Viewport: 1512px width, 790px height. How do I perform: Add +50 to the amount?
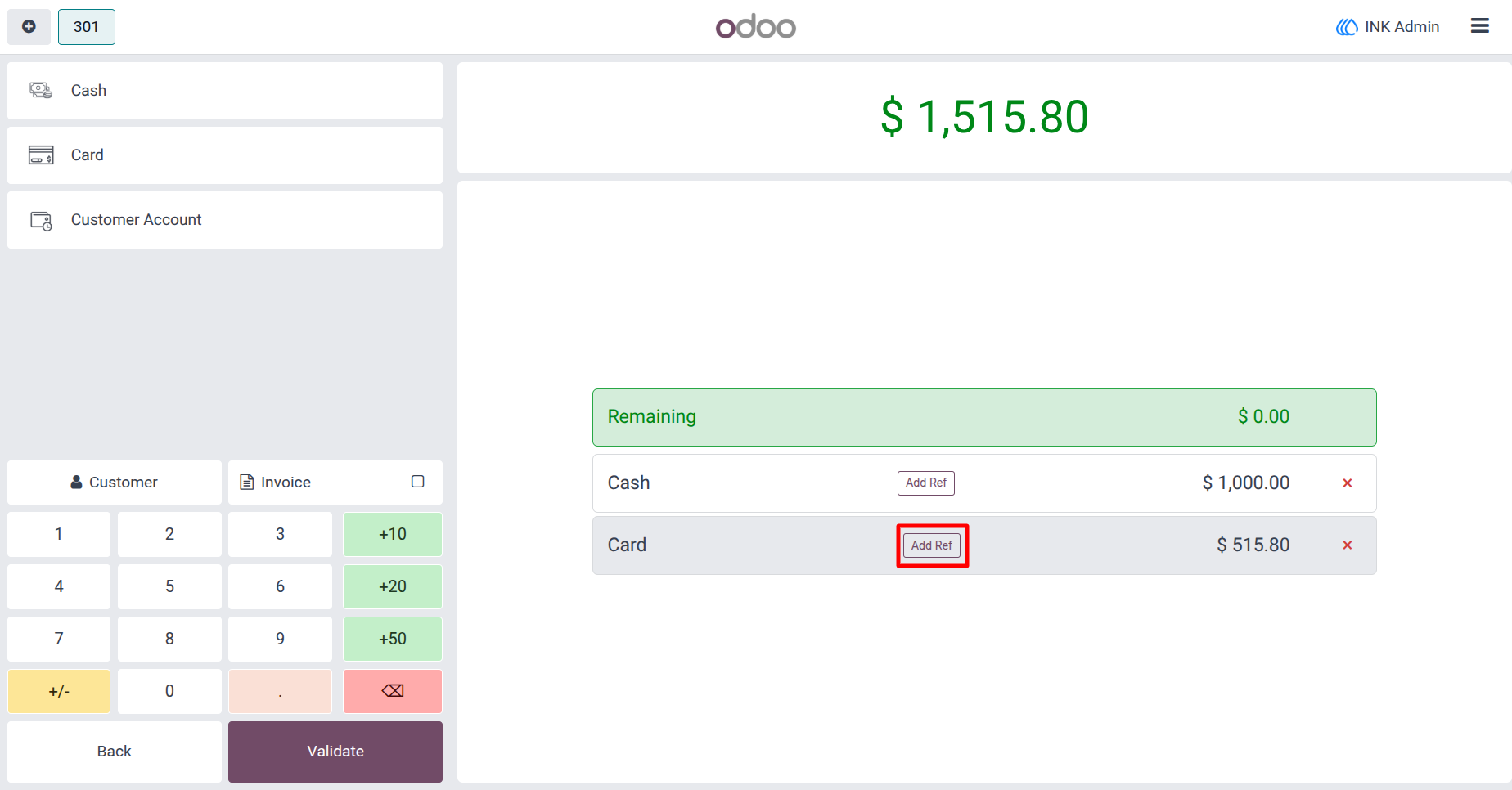[393, 639]
